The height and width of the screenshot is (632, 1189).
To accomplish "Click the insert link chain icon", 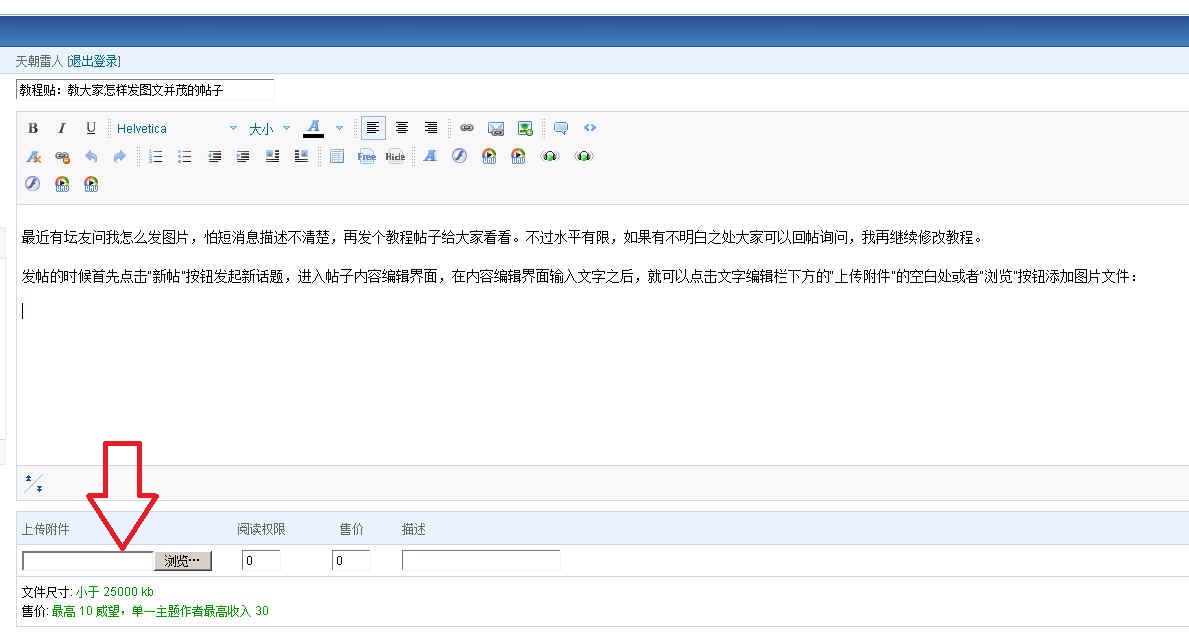I will [467, 128].
